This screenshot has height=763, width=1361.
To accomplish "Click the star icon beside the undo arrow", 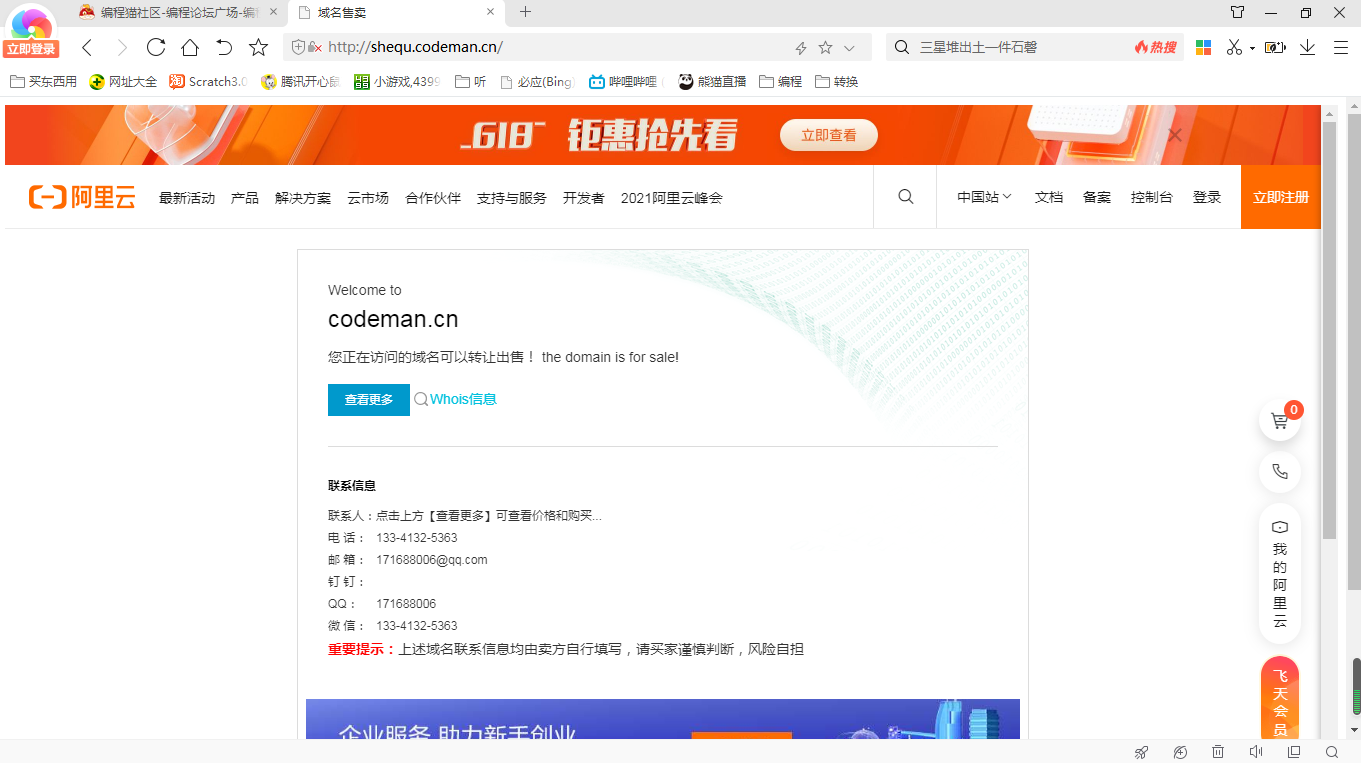I will click(258, 47).
